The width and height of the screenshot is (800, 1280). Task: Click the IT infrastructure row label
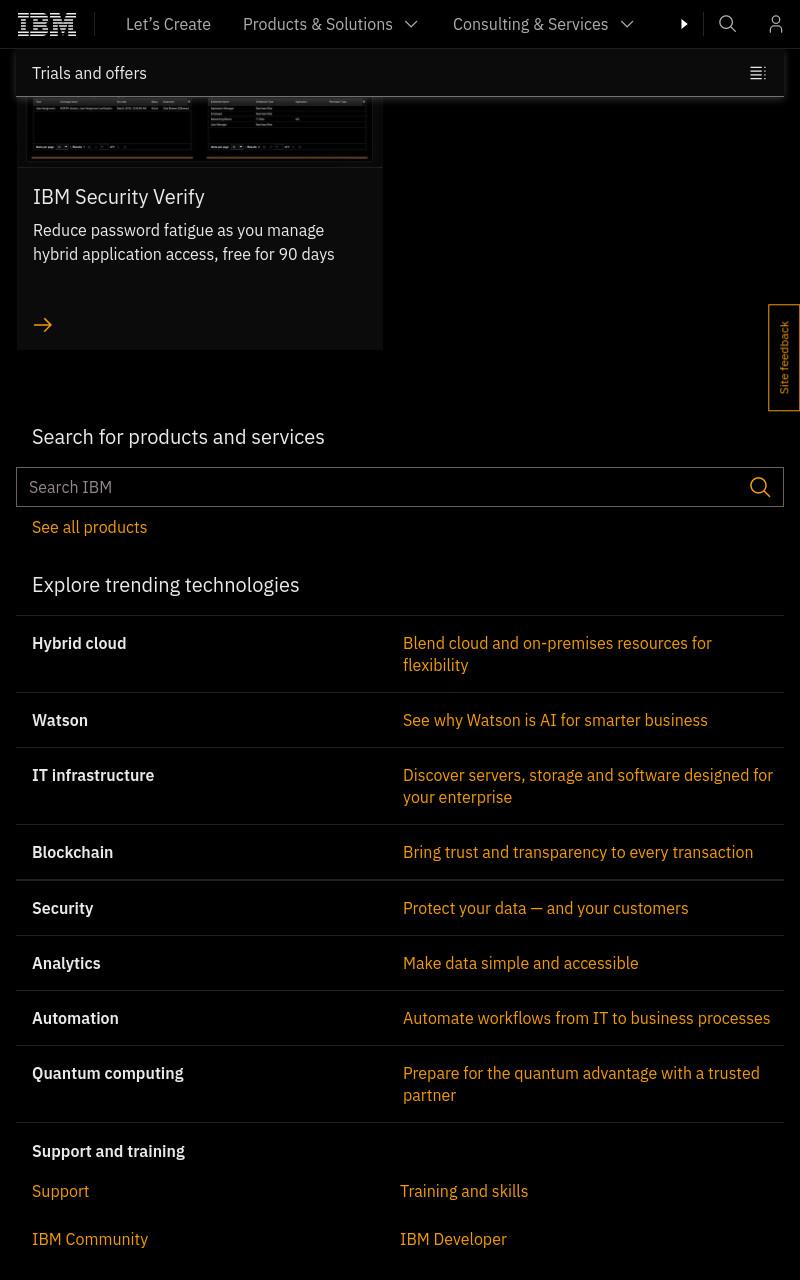[93, 775]
